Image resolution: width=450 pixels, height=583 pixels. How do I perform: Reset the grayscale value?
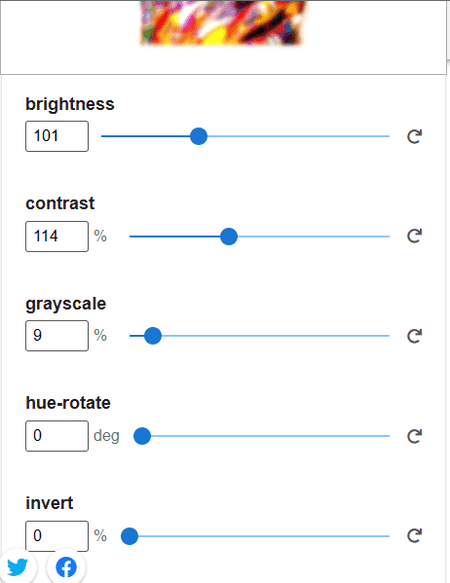point(414,336)
